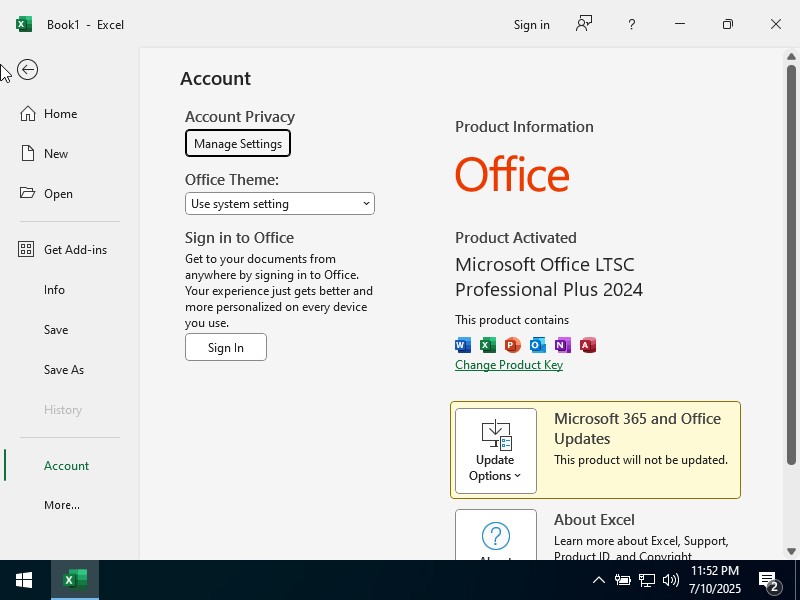800x600 pixels.
Task: Click Excel icon on Windows taskbar
Action: tap(75, 580)
